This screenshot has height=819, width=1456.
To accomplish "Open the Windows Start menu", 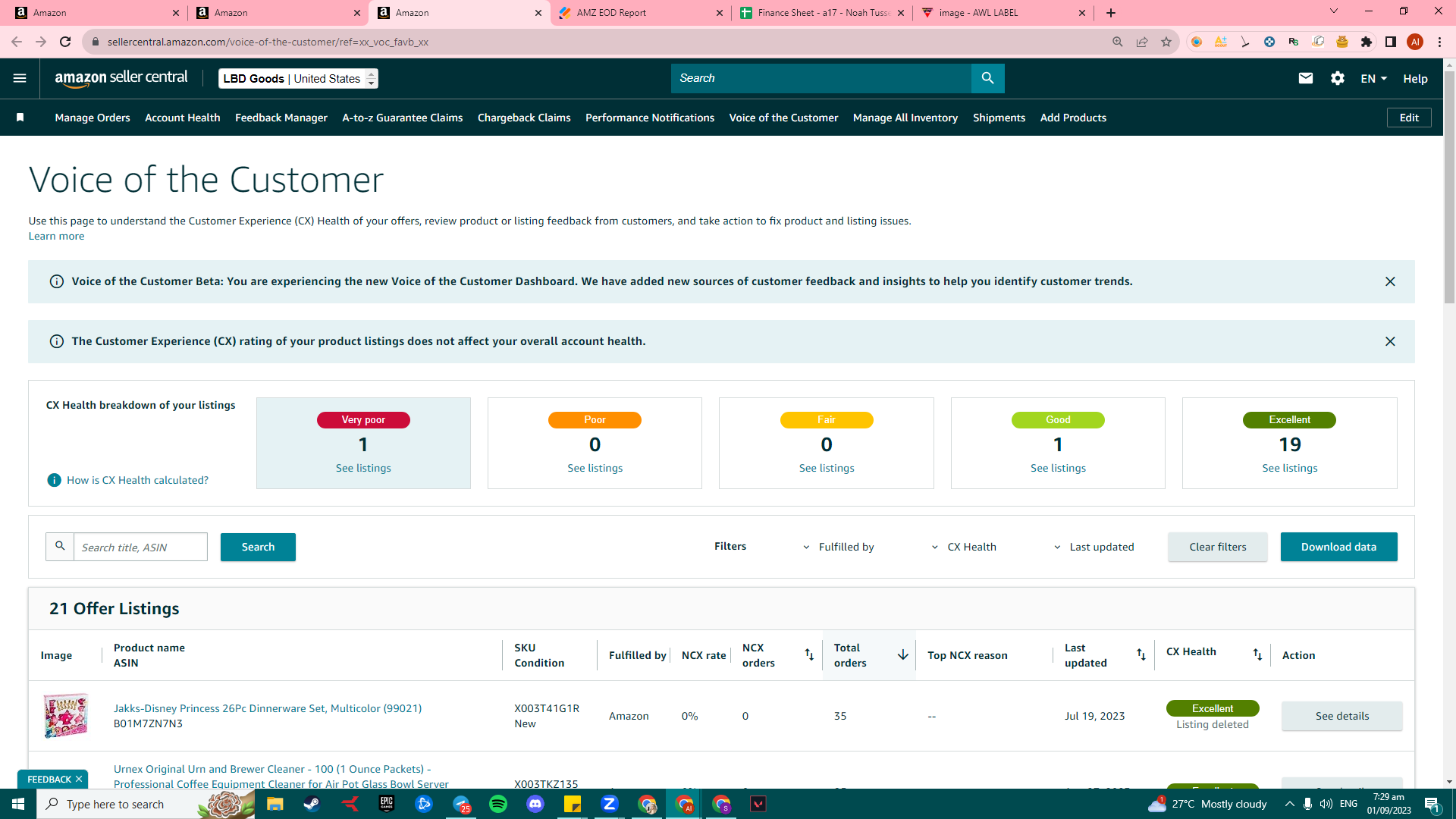I will (x=18, y=804).
